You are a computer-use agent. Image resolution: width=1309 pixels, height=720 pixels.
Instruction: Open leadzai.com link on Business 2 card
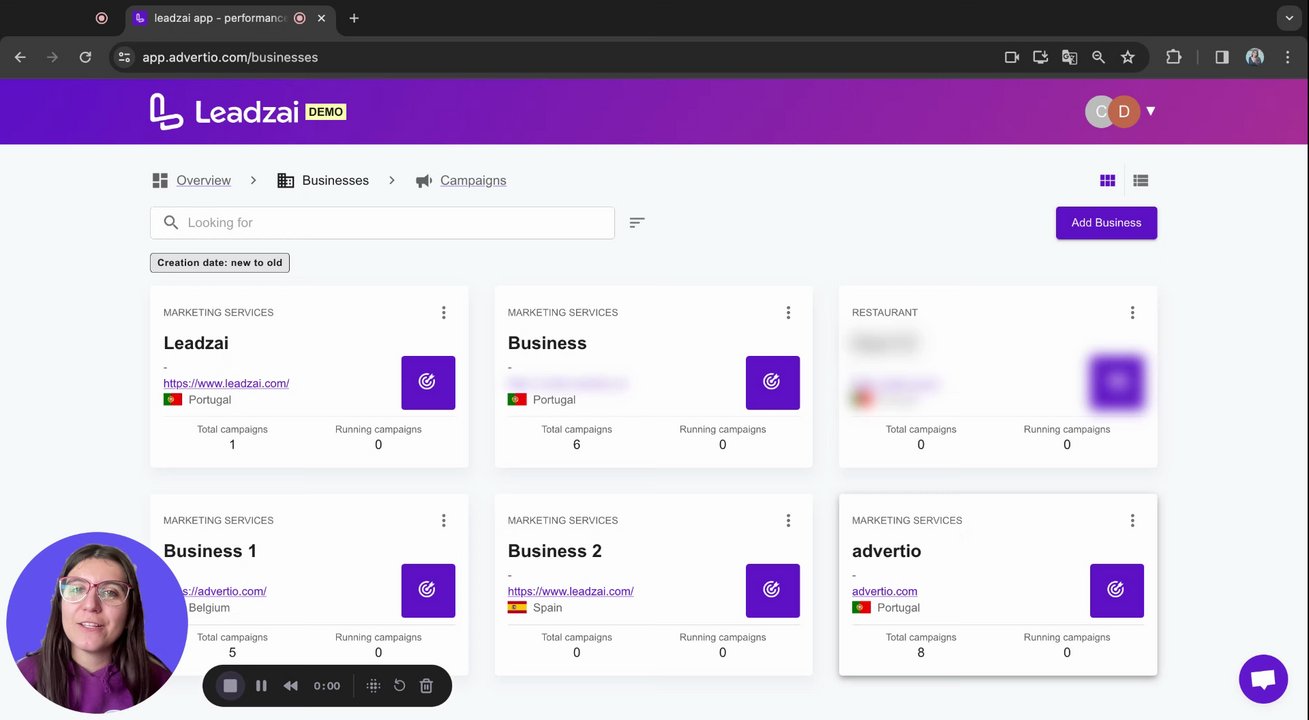coord(570,591)
